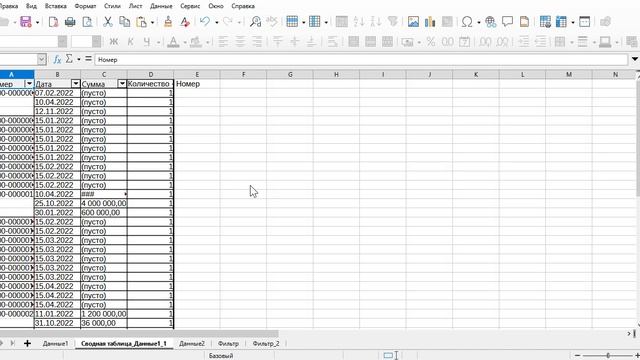
Task: Format selection as percent
Action: pyautogui.click(x=431, y=42)
